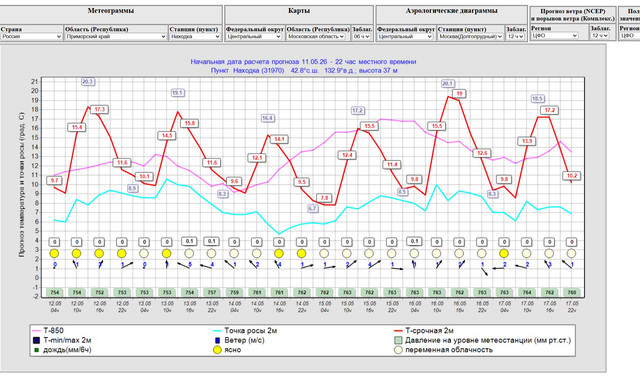Click the max temperature label 20.3
640x376 pixels.
88,82
